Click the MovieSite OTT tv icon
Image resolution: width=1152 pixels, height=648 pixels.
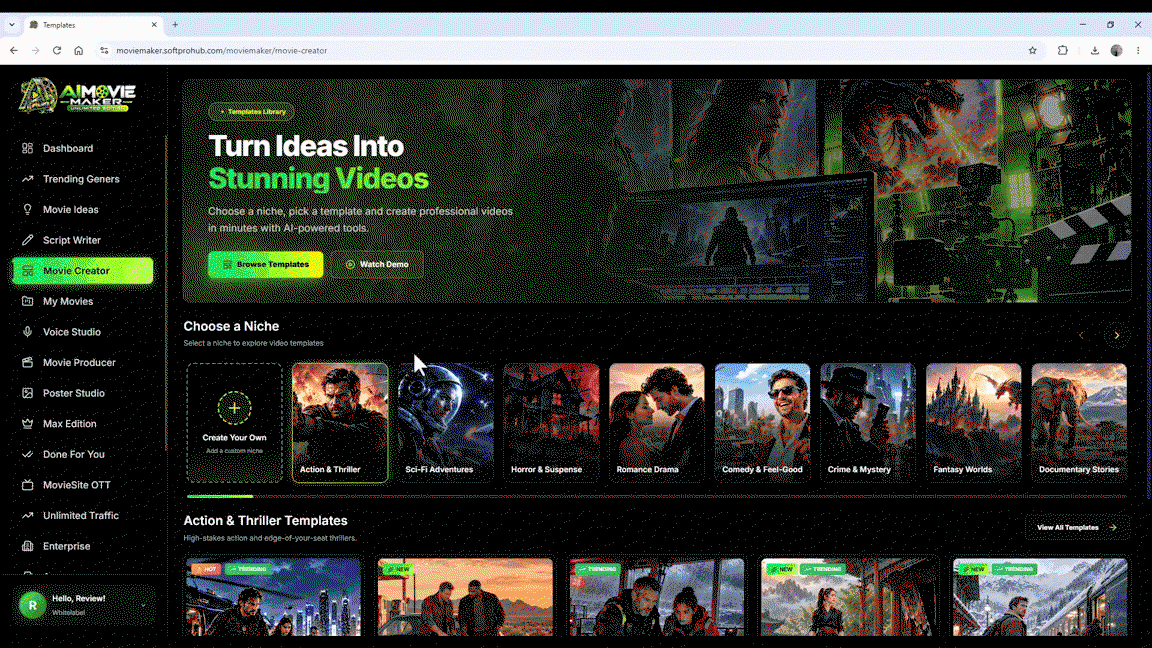pyautogui.click(x=27, y=485)
